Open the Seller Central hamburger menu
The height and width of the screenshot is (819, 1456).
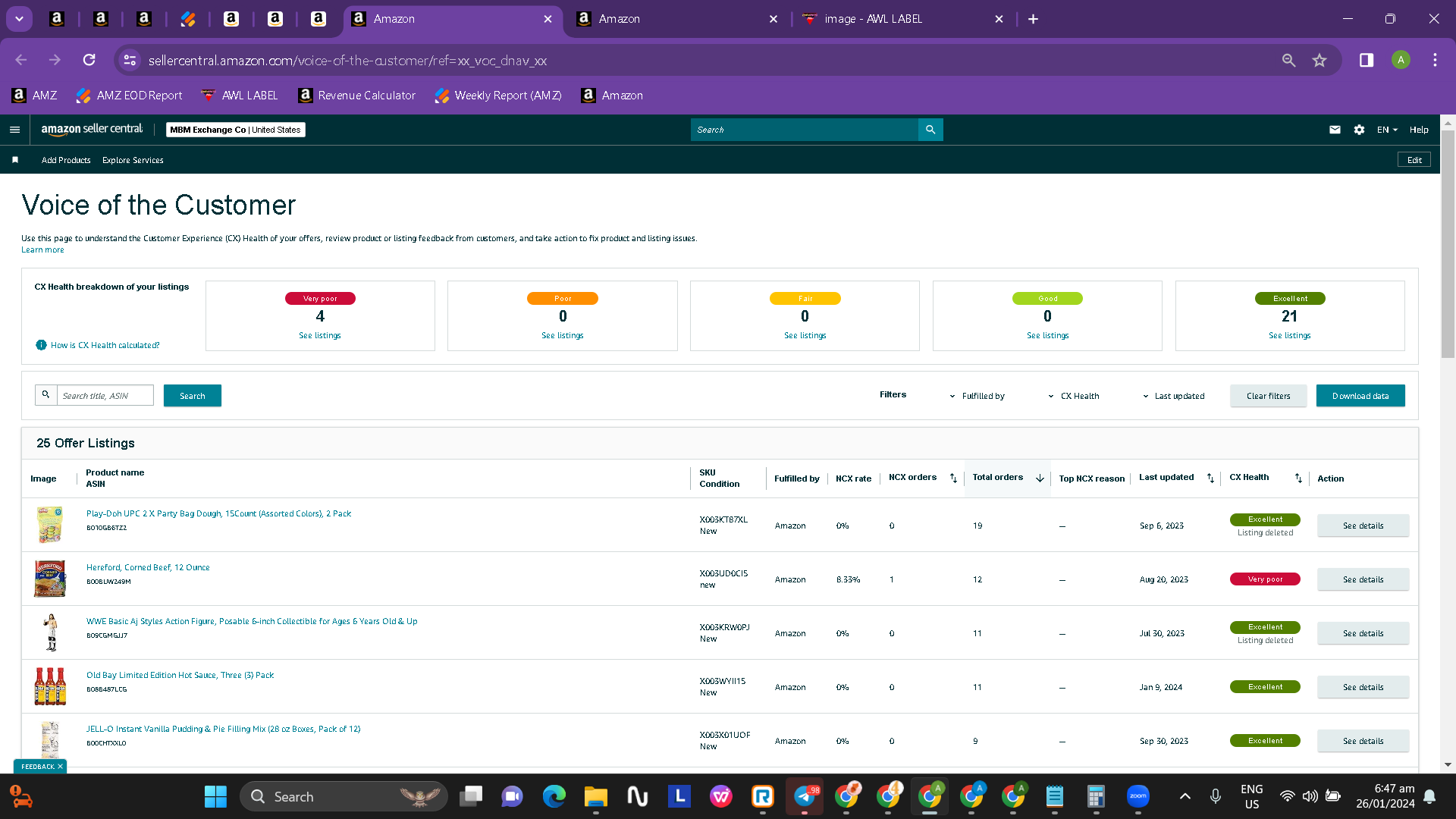point(14,130)
